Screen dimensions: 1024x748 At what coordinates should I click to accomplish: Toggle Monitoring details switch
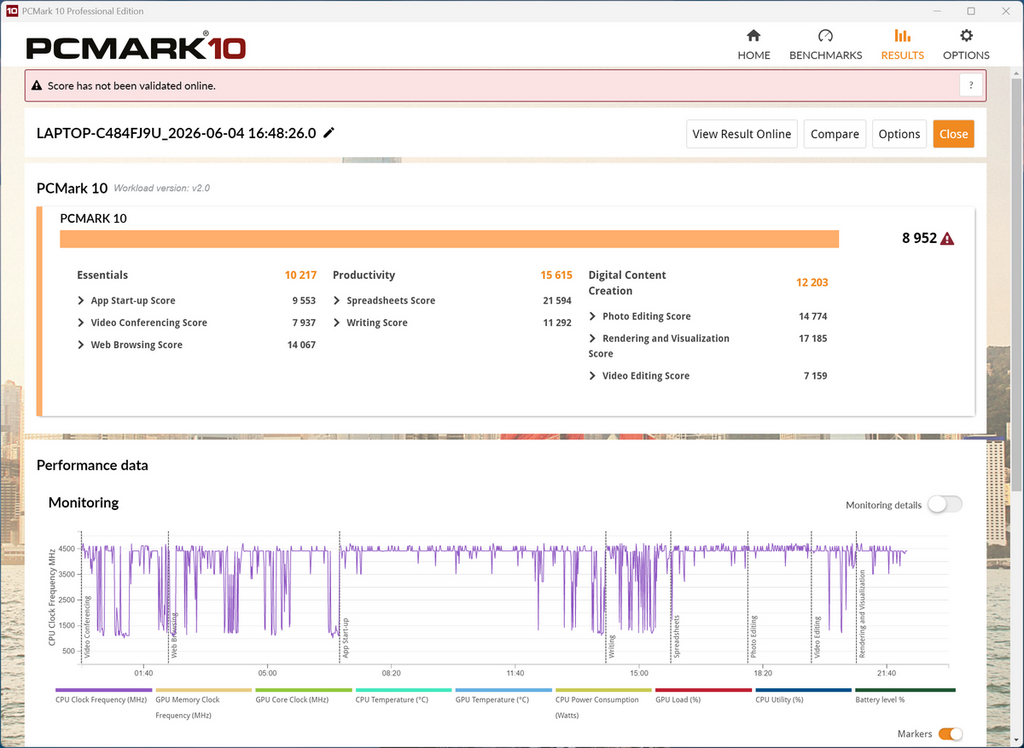pos(945,504)
